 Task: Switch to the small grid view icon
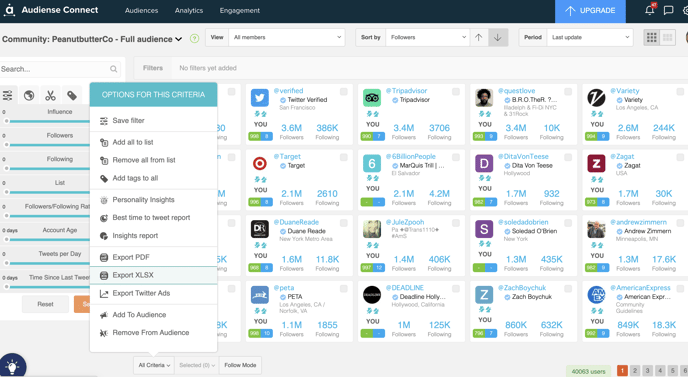click(x=652, y=37)
